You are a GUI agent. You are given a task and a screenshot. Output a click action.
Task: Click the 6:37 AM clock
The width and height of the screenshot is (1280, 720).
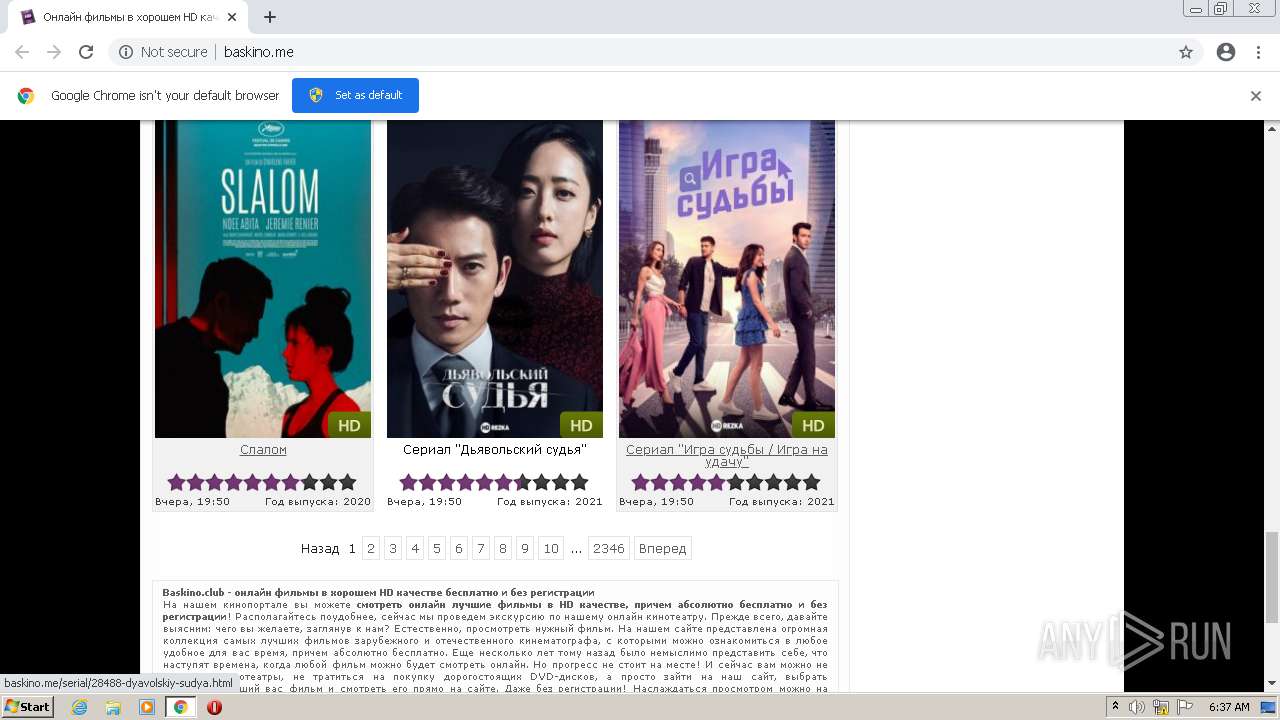click(1229, 707)
